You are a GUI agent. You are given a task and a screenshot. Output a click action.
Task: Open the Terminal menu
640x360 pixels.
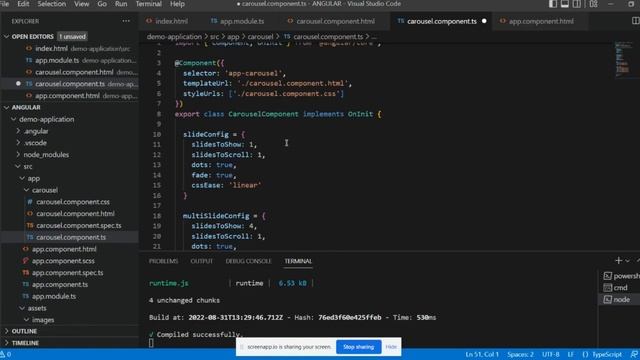[149, 4]
